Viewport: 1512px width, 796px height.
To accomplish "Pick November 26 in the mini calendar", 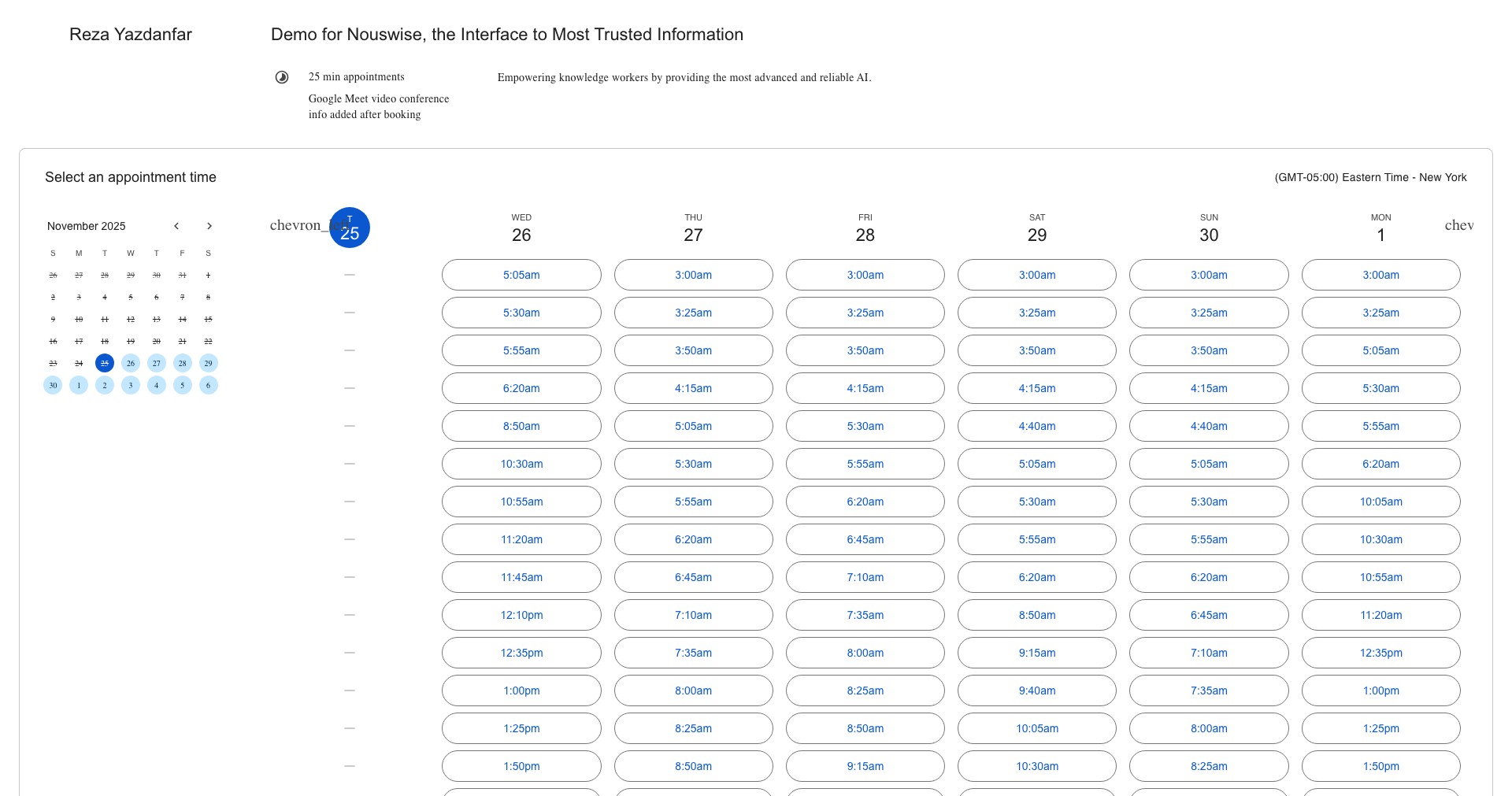I will pos(131,363).
